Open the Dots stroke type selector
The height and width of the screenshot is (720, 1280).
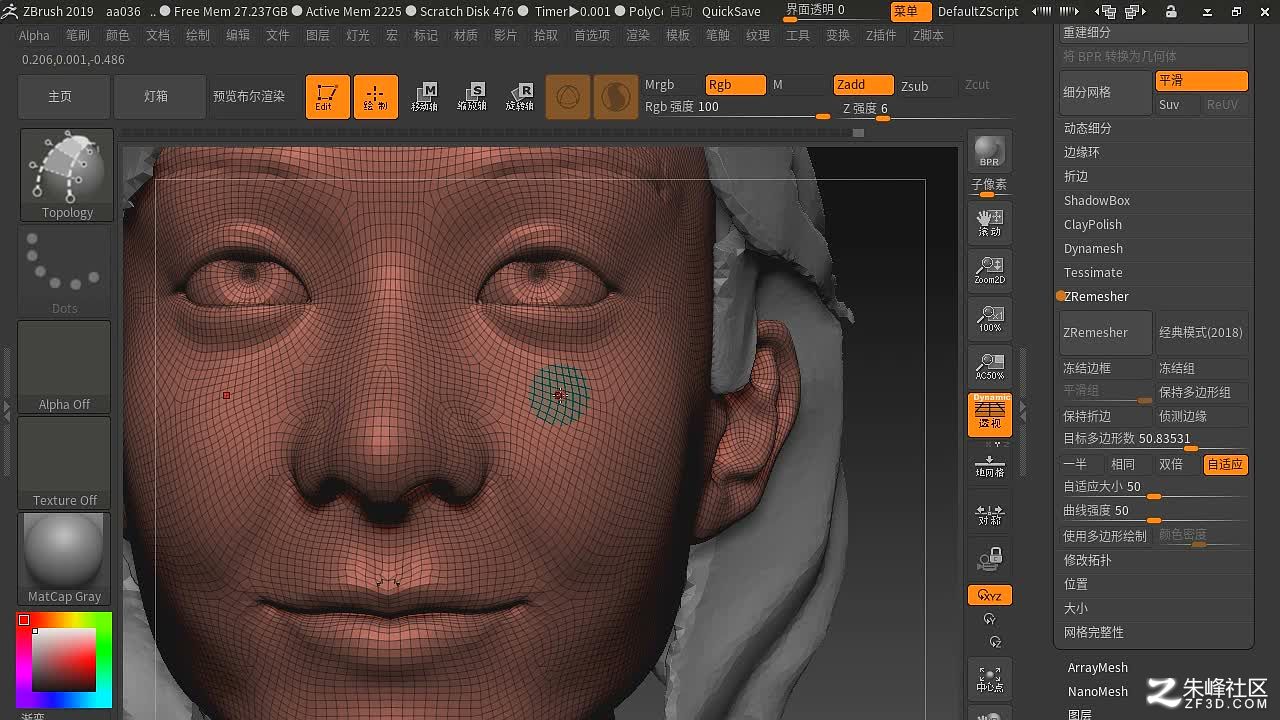65,271
